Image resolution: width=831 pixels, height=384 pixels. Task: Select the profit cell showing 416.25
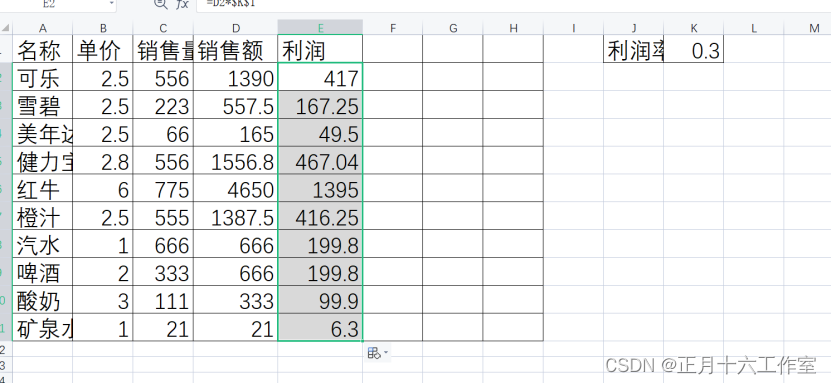point(320,217)
